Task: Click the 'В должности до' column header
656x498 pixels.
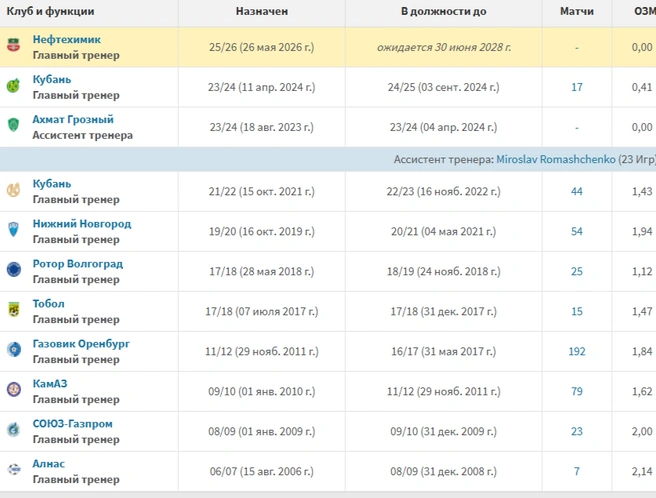Action: coord(443,11)
